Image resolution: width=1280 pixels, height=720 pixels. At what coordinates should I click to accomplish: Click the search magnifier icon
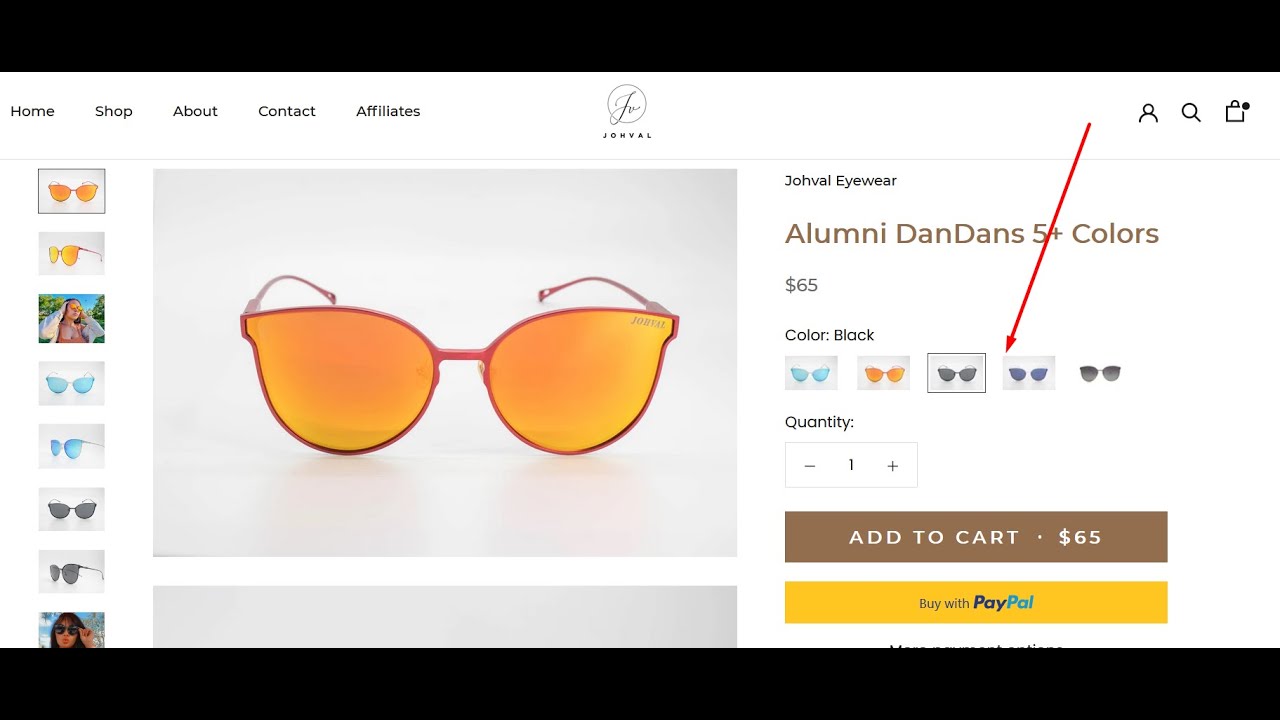point(1191,112)
